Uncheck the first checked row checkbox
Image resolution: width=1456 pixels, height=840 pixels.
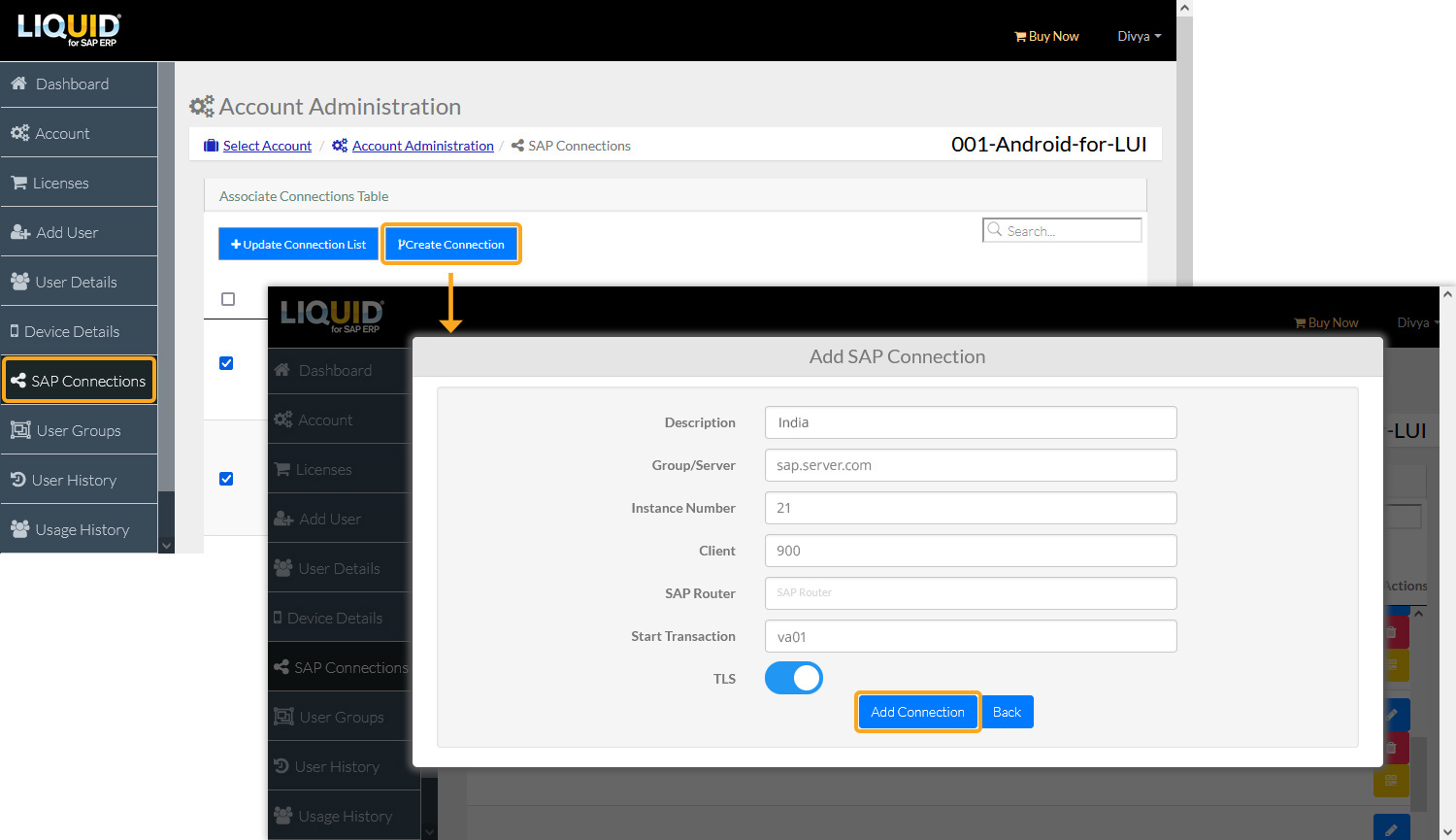point(226,363)
